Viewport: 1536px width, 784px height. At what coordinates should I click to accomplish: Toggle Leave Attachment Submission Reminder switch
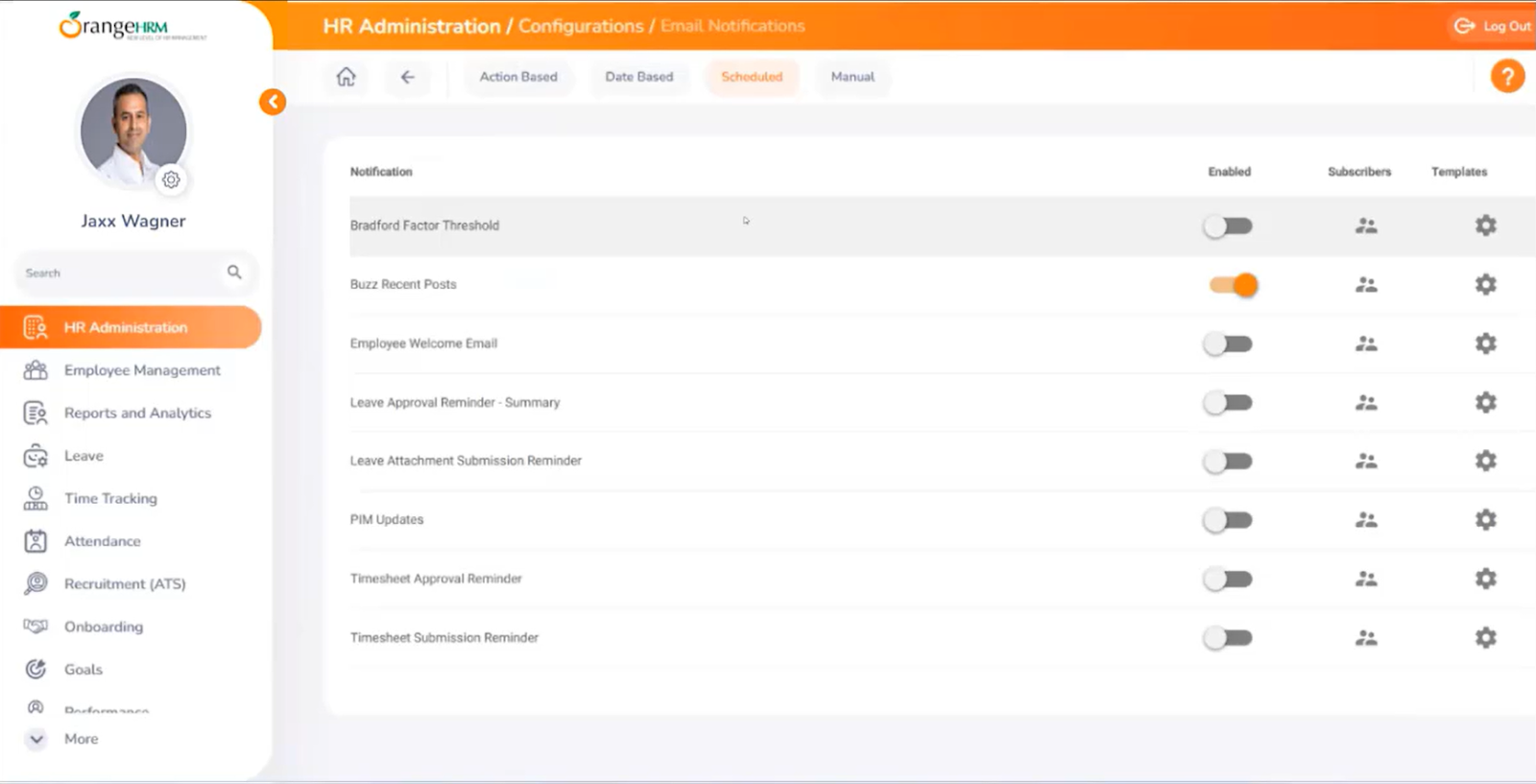pos(1229,462)
